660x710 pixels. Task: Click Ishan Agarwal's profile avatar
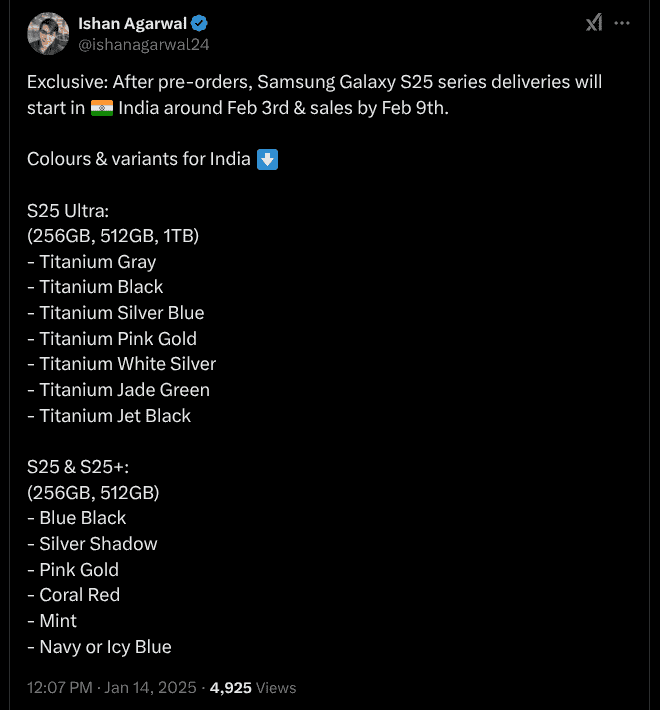coord(46,34)
